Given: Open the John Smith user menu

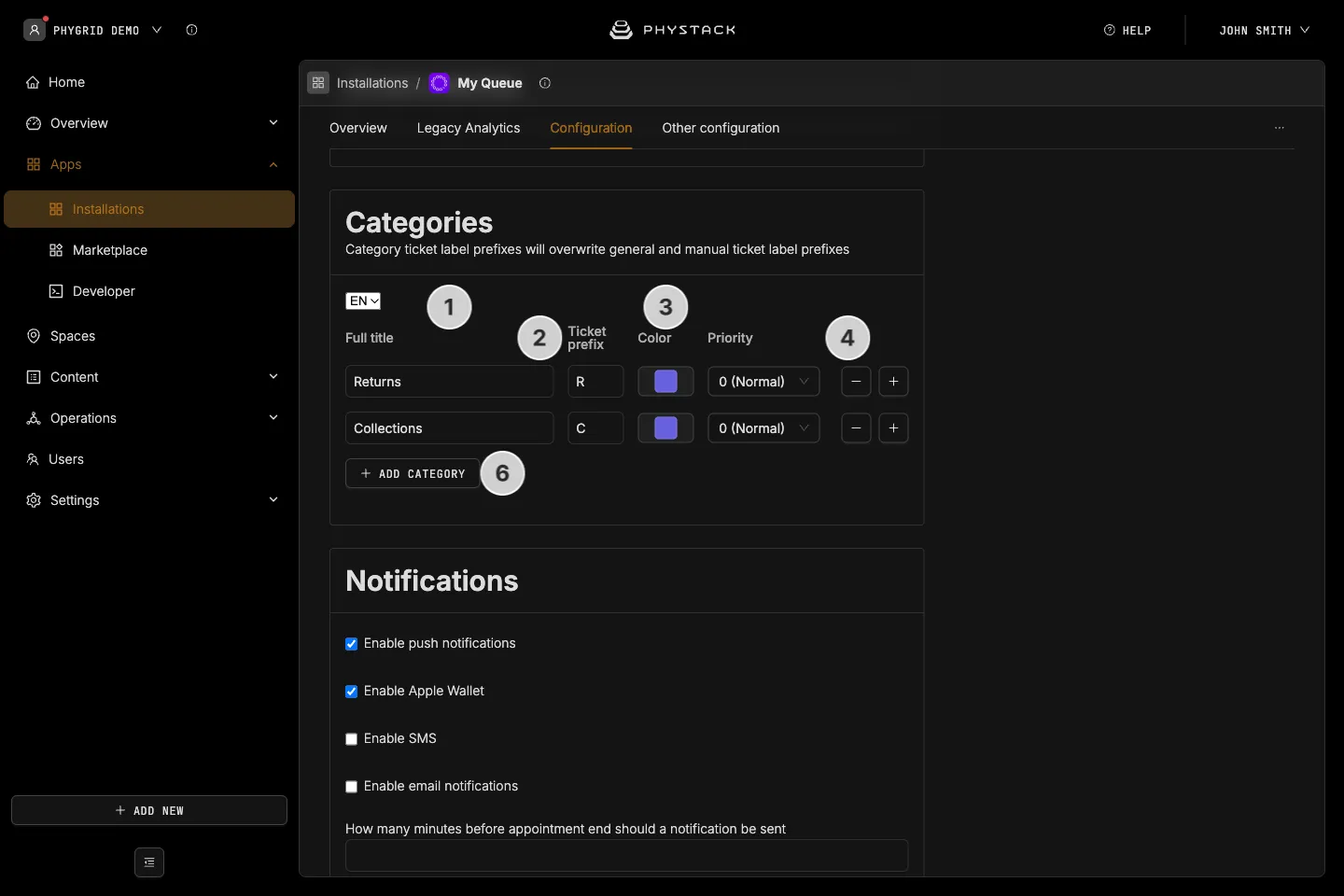Looking at the screenshot, I should click(1264, 30).
